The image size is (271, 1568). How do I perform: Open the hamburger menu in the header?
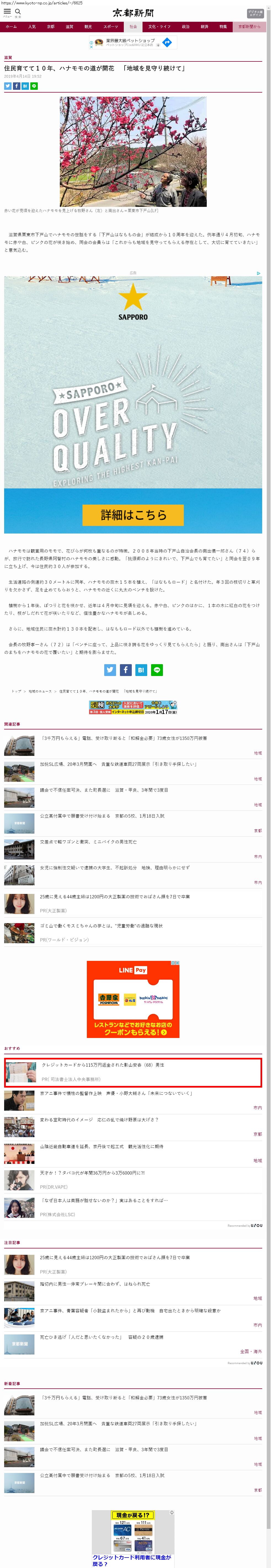(x=7, y=12)
